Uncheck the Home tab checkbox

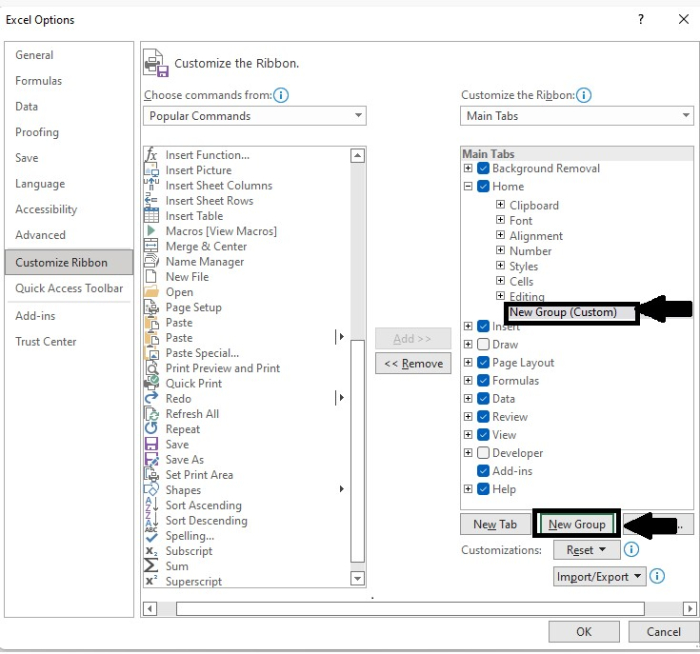[x=483, y=186]
